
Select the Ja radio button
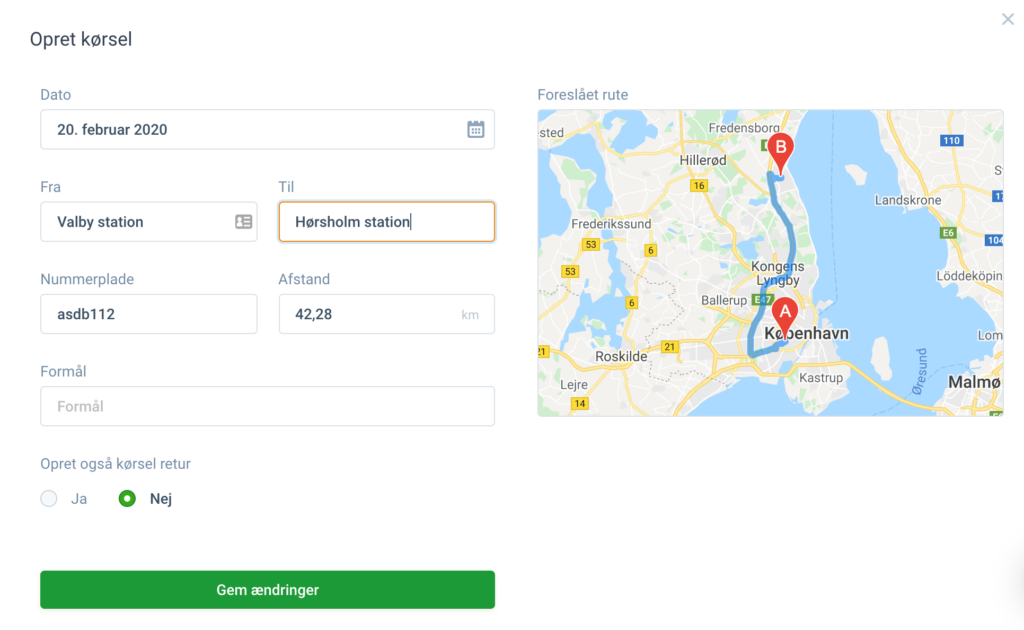49,499
